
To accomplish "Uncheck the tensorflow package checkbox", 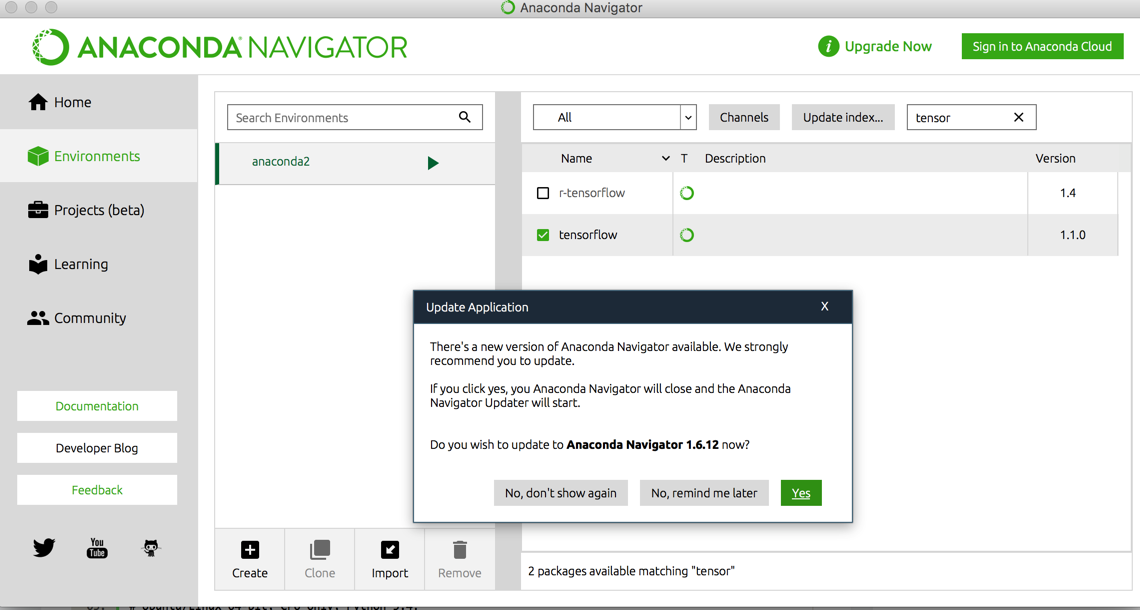I will pos(542,236).
